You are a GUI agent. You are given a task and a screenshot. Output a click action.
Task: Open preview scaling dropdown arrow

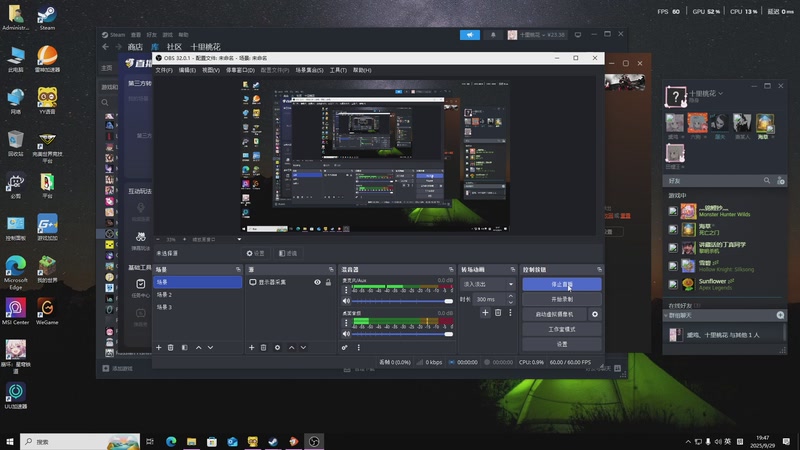239,239
